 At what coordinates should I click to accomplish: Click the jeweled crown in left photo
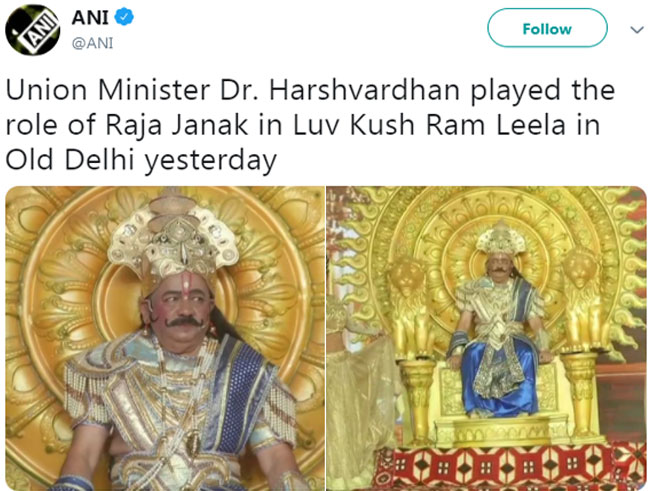pos(173,237)
